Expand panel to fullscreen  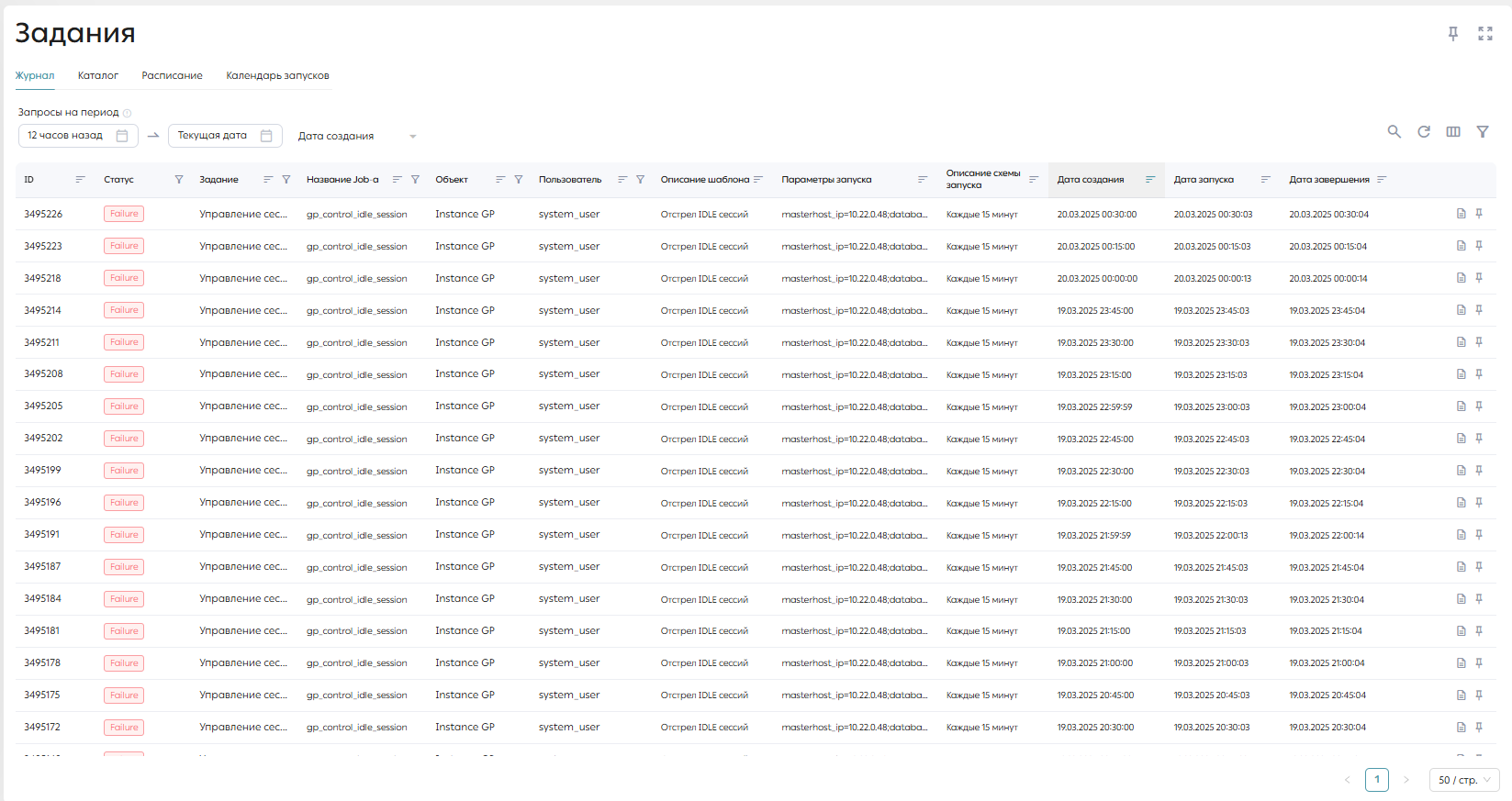1485,34
